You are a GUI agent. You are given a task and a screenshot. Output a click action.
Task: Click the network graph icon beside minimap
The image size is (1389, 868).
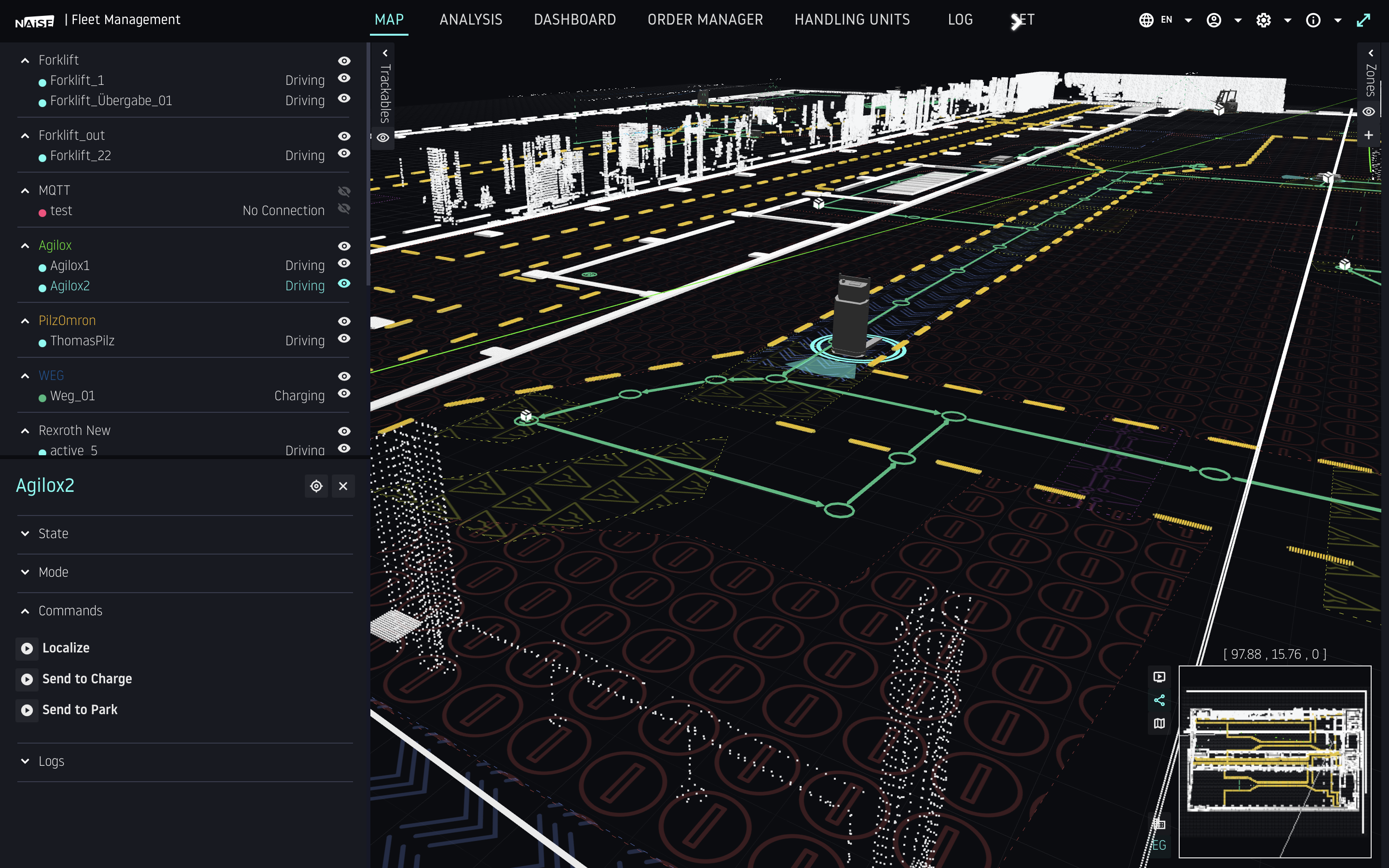point(1159,700)
